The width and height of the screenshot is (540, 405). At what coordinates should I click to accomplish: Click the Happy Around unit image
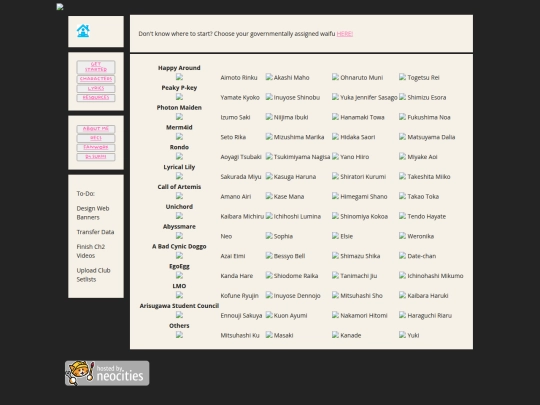(x=179, y=77)
